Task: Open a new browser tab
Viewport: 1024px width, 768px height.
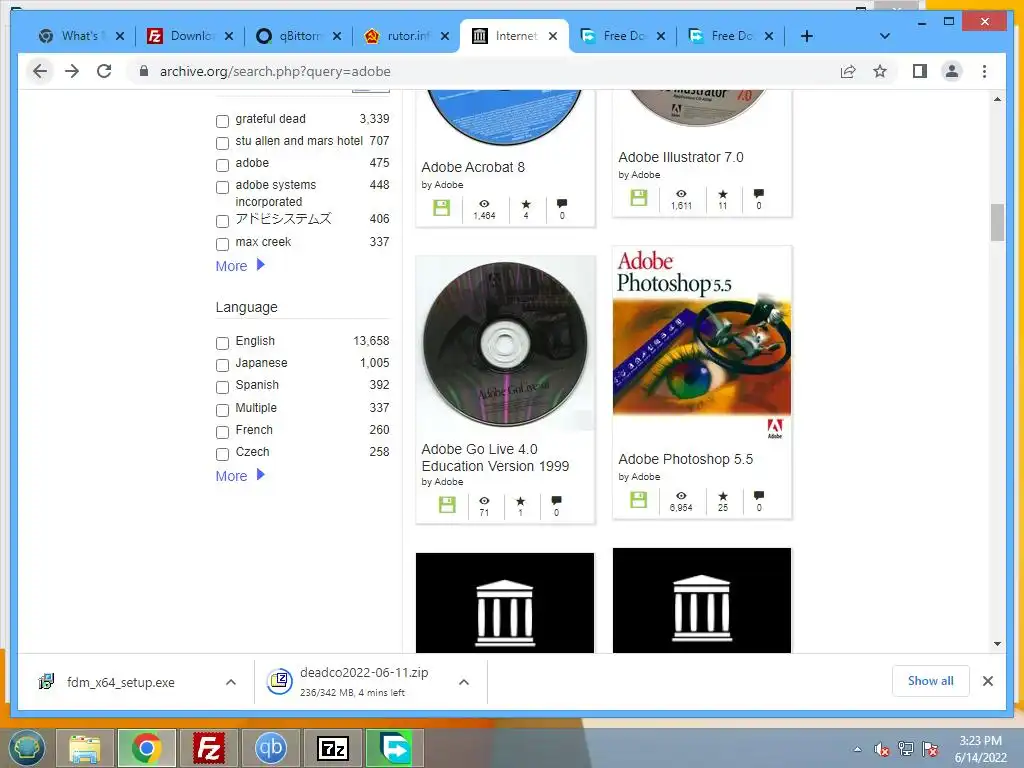Action: point(807,36)
